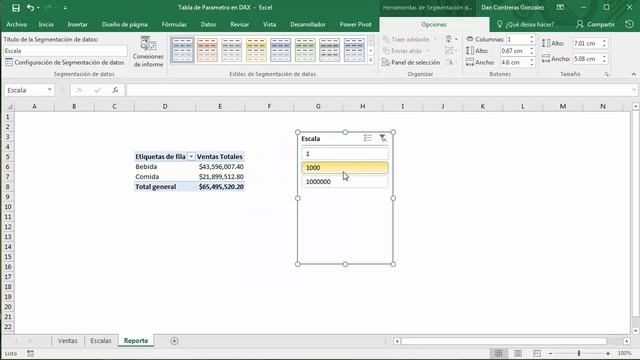Switch to the Revisar tab
Viewport: 640px width, 360px height.
240,24
